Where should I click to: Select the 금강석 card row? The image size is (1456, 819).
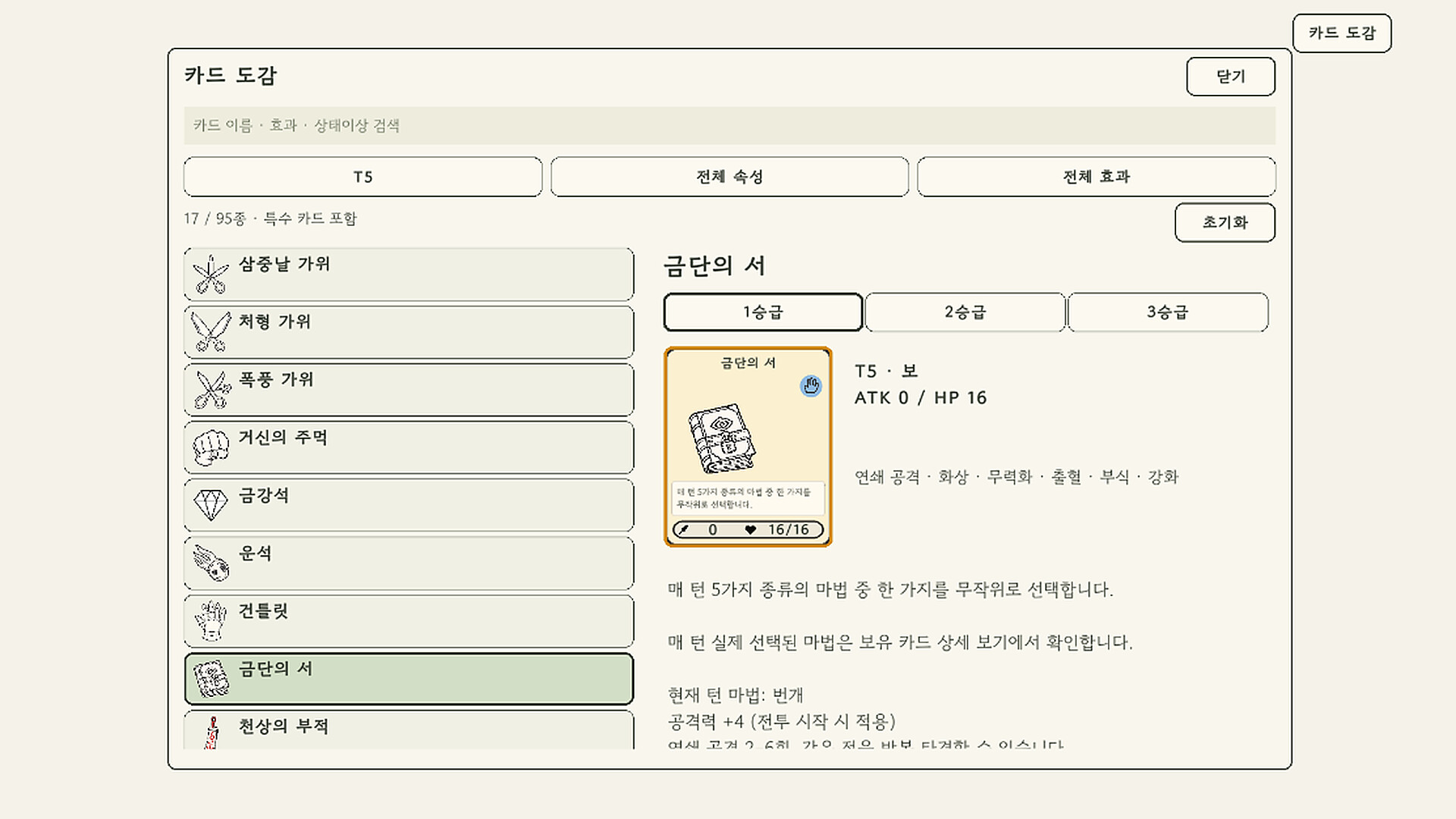[x=409, y=505]
